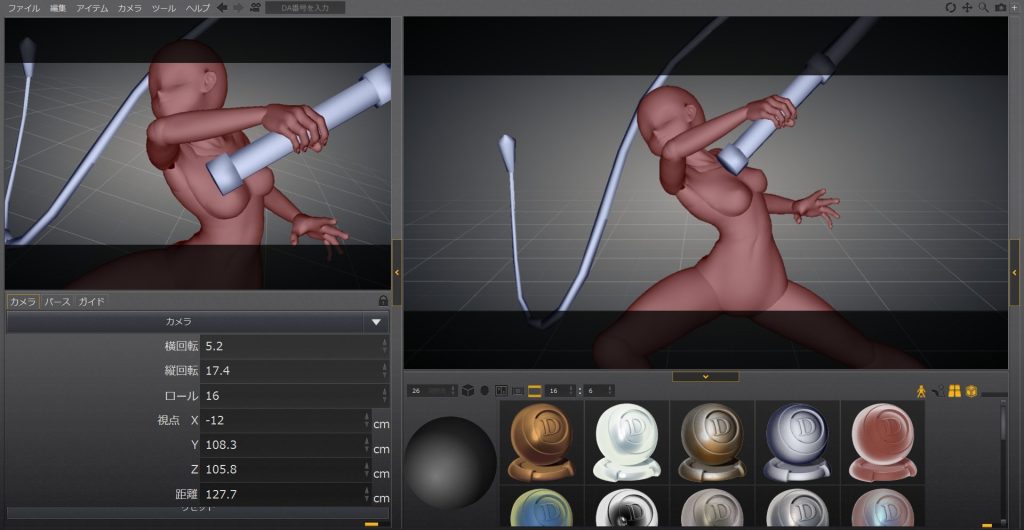Open the ツール menu
This screenshot has height=530, width=1024.
(163, 8)
